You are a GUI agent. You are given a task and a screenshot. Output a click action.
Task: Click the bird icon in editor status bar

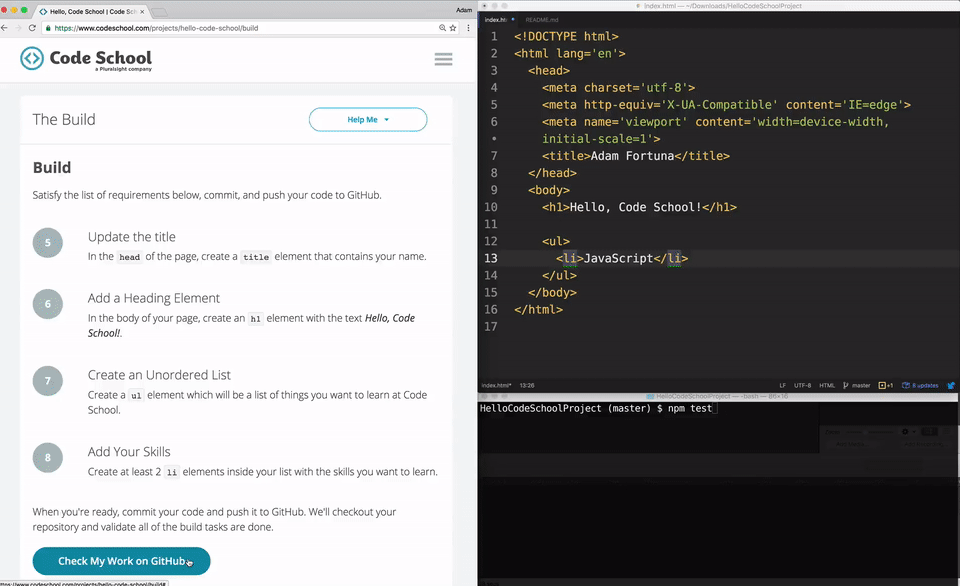pos(951,385)
